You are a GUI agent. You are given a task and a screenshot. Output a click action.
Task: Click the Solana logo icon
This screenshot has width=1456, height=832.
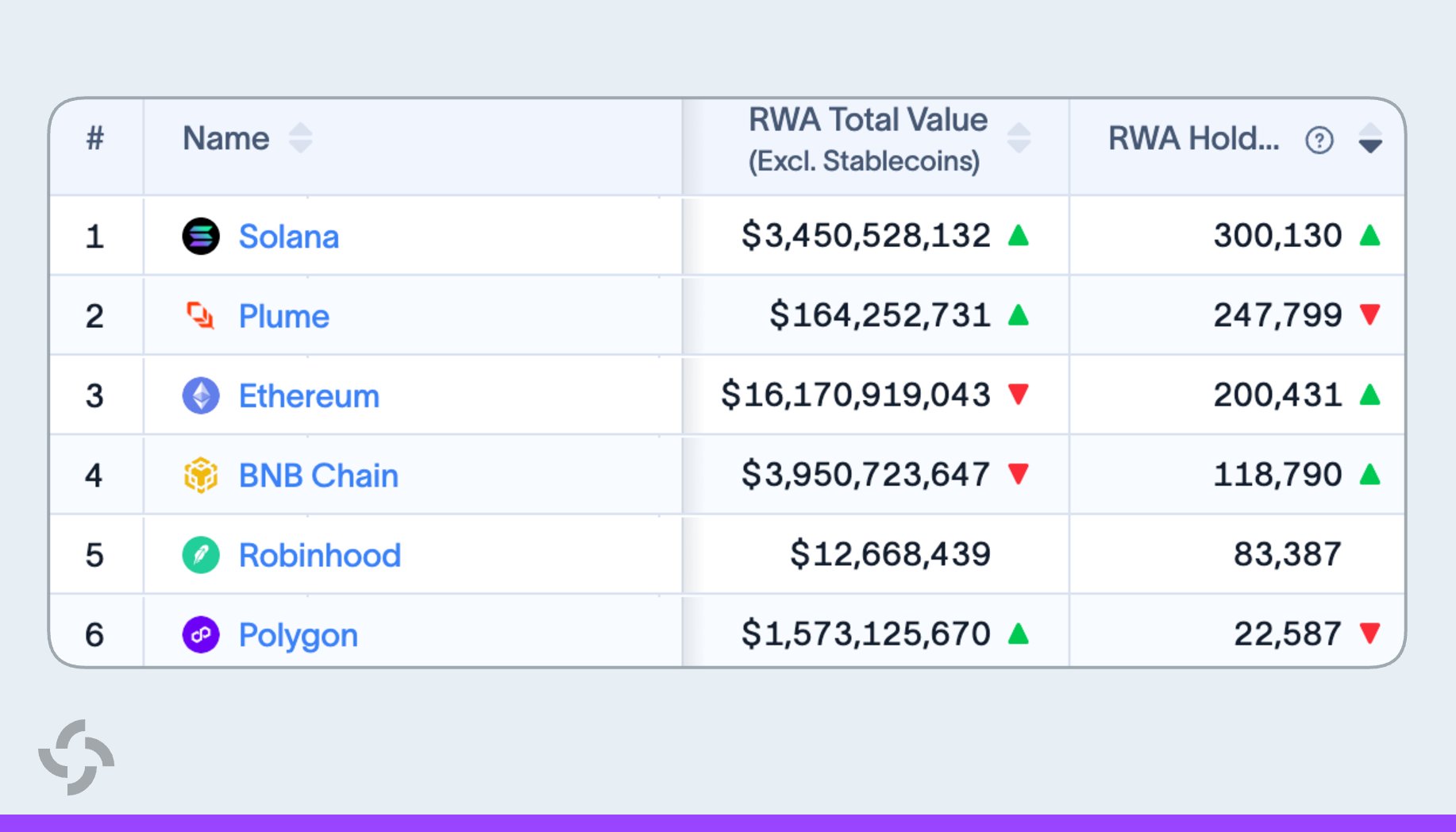click(201, 236)
